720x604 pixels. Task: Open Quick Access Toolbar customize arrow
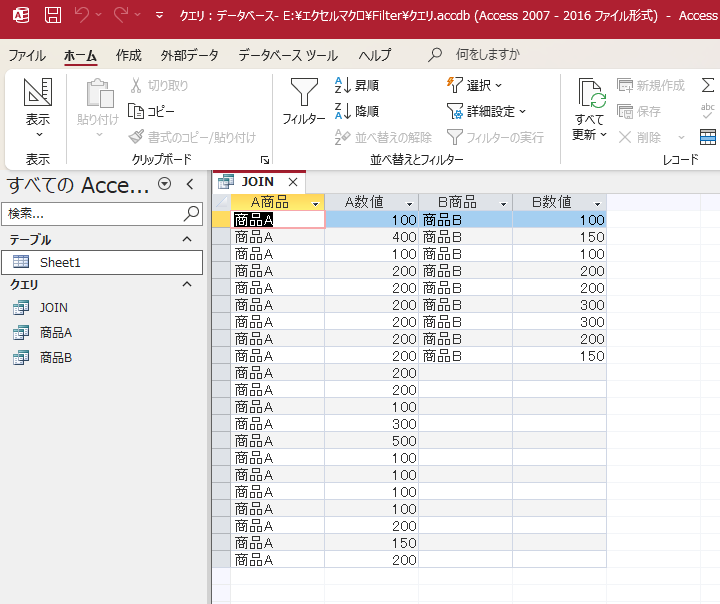(159, 16)
